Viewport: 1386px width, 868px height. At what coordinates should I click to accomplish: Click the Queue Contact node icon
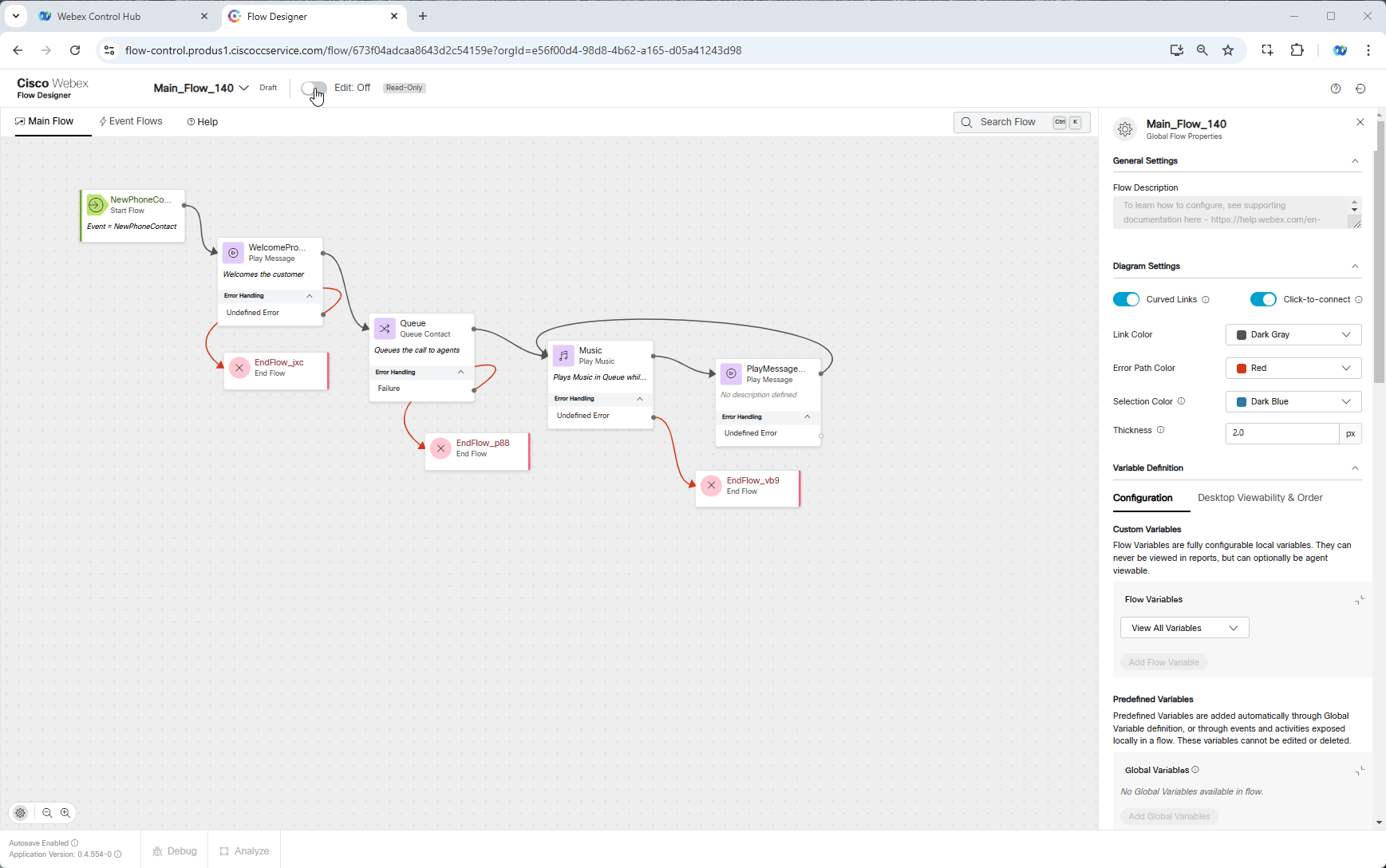(385, 329)
